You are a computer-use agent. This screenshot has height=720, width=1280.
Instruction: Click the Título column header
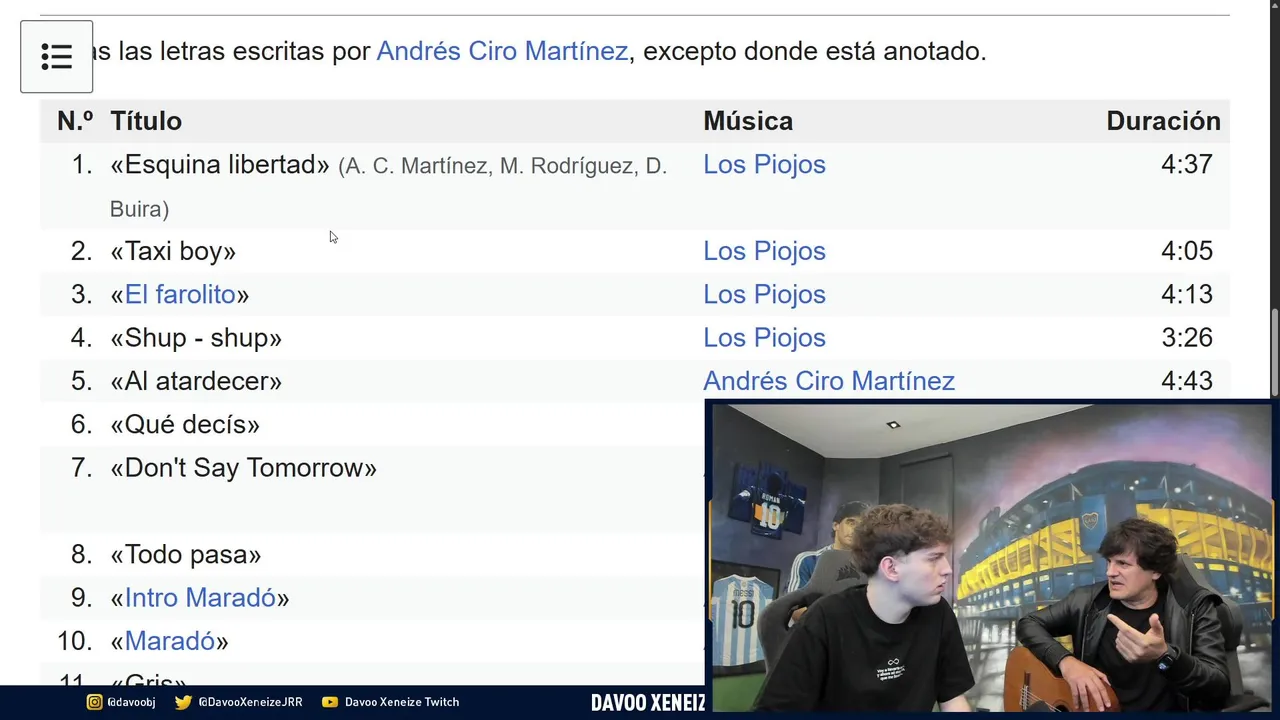click(x=146, y=121)
